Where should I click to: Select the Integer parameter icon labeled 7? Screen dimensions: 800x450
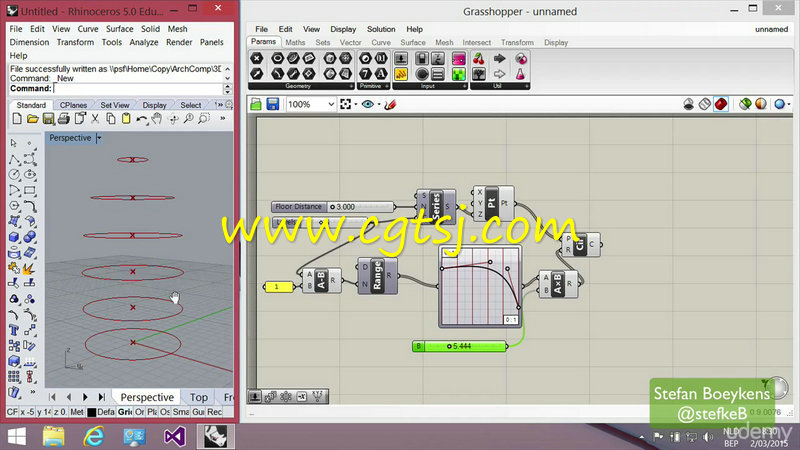point(365,74)
